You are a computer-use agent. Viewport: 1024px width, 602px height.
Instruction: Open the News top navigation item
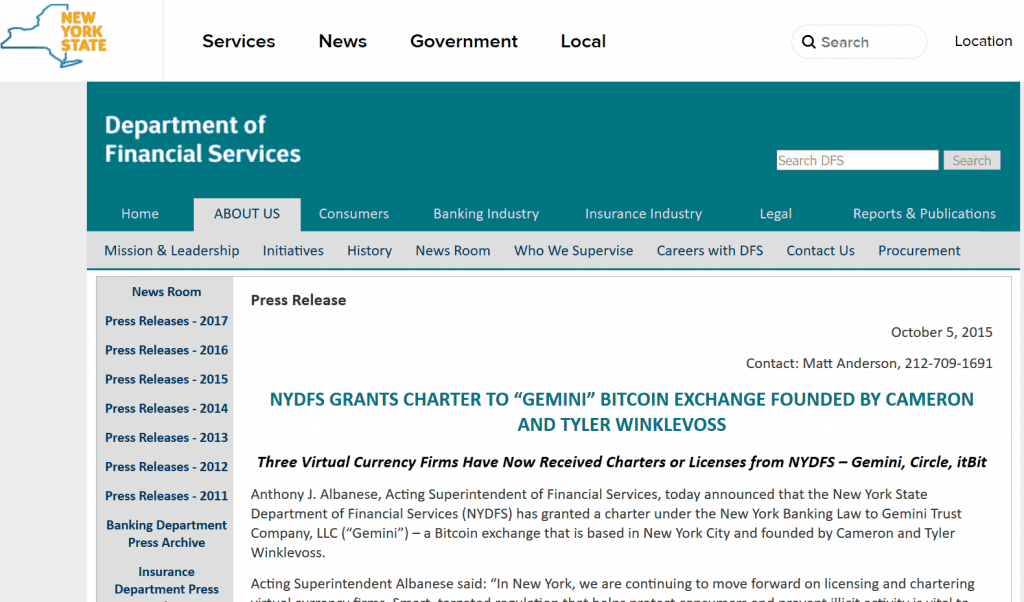click(x=342, y=41)
